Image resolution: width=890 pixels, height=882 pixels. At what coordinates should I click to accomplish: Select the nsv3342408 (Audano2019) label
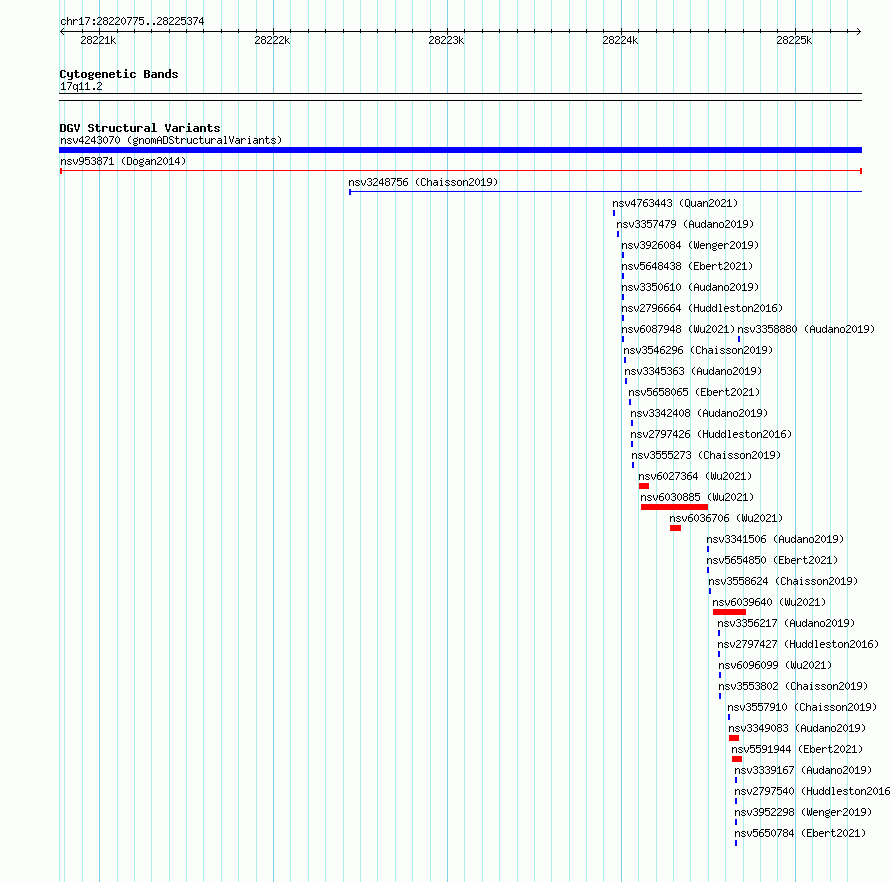699,413
